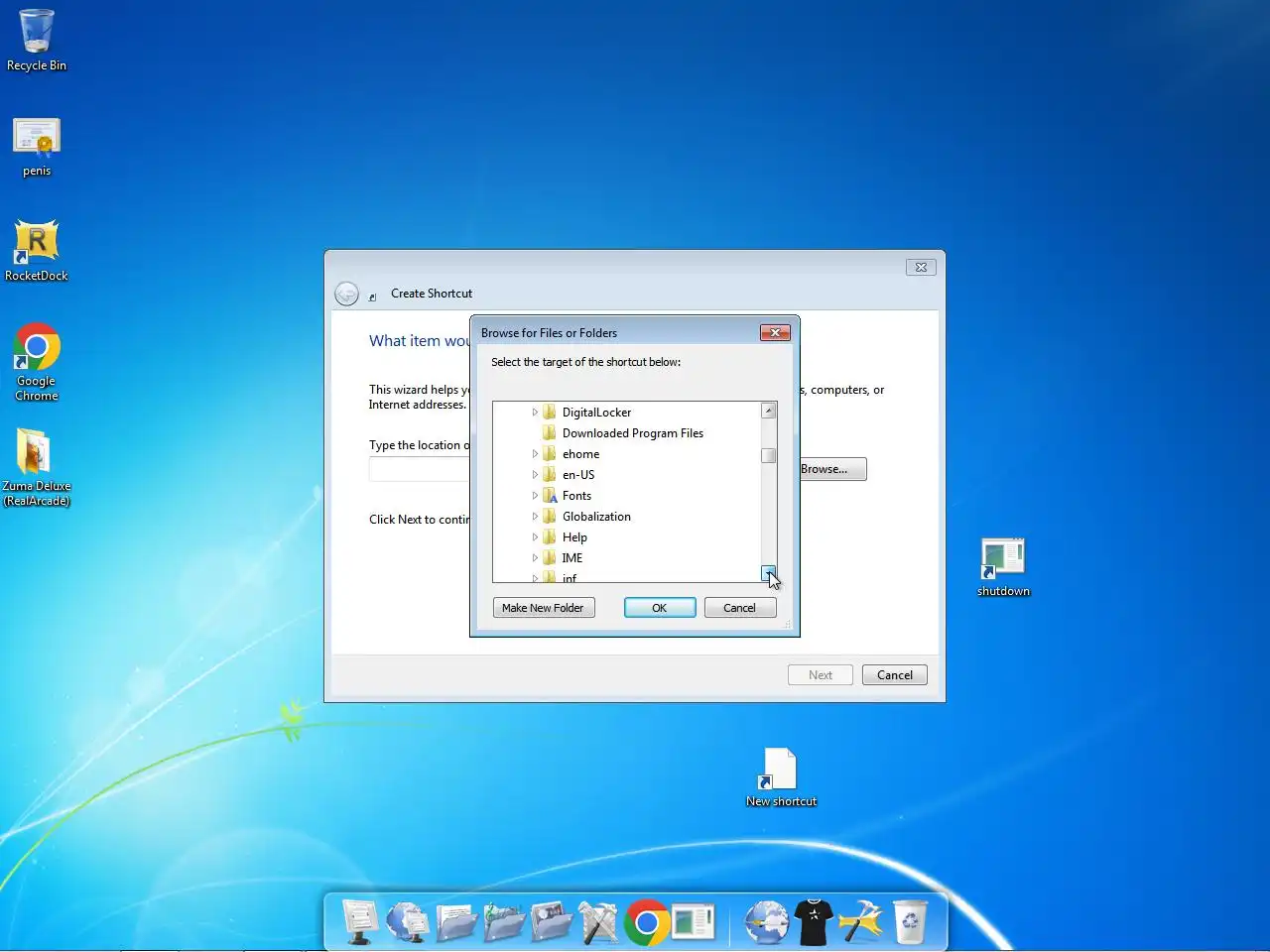Expand the en-US folder node
This screenshot has height=952, width=1270.
(535, 474)
